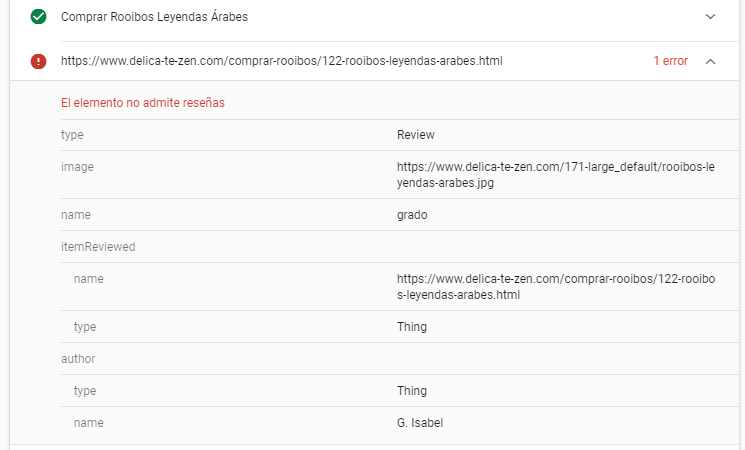This screenshot has height=450, width=745.
Task: Click the image URL value ending in .jpg
Action: coord(555,175)
